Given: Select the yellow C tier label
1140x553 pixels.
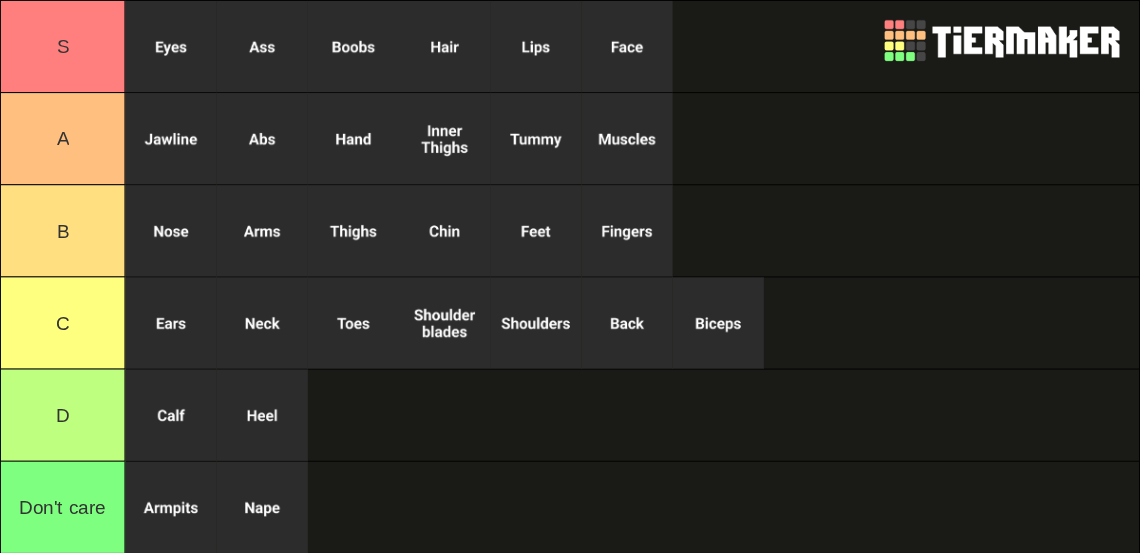Looking at the screenshot, I should coord(63,323).
